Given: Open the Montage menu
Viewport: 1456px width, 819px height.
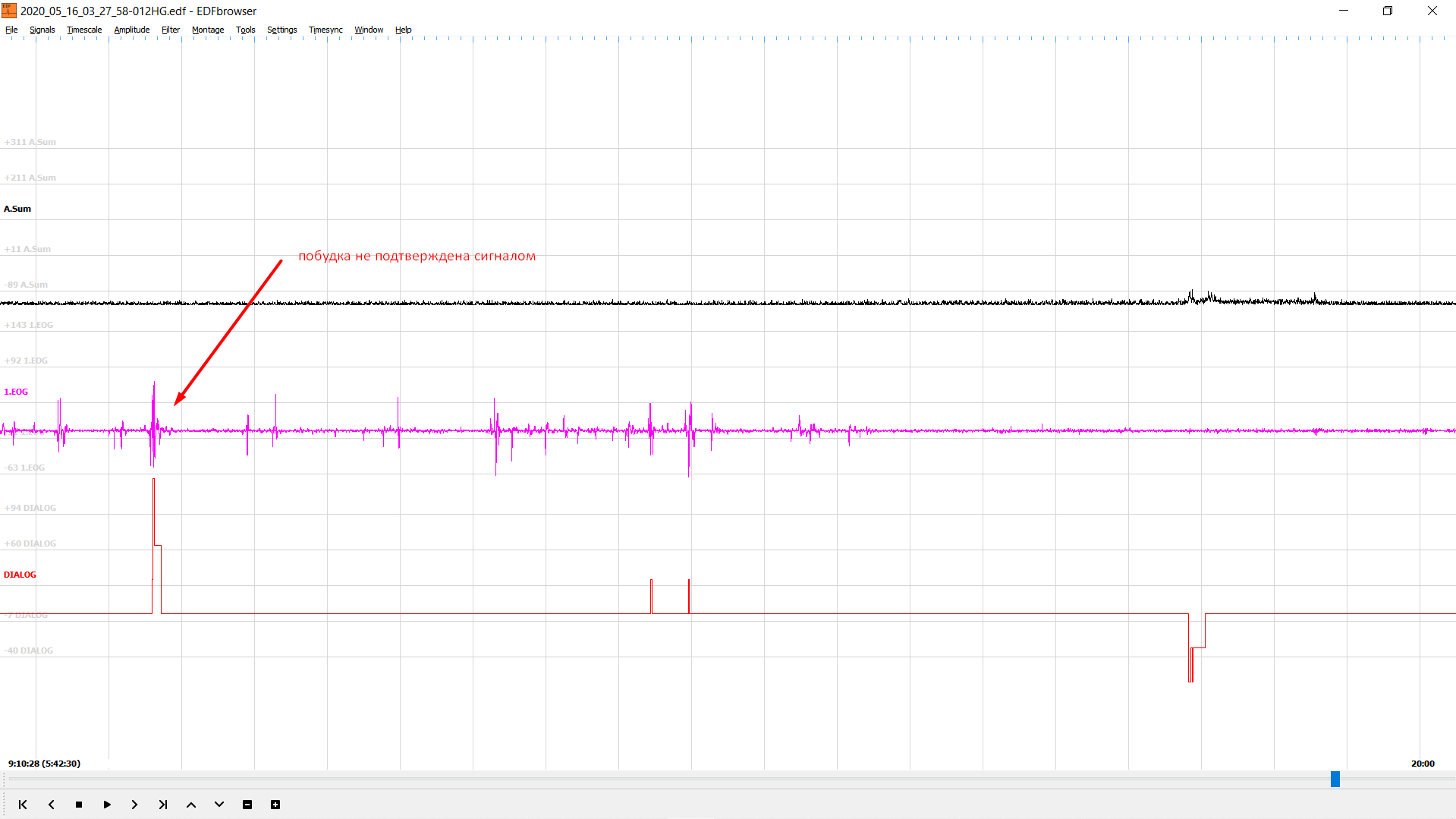Looking at the screenshot, I should click(x=208, y=30).
